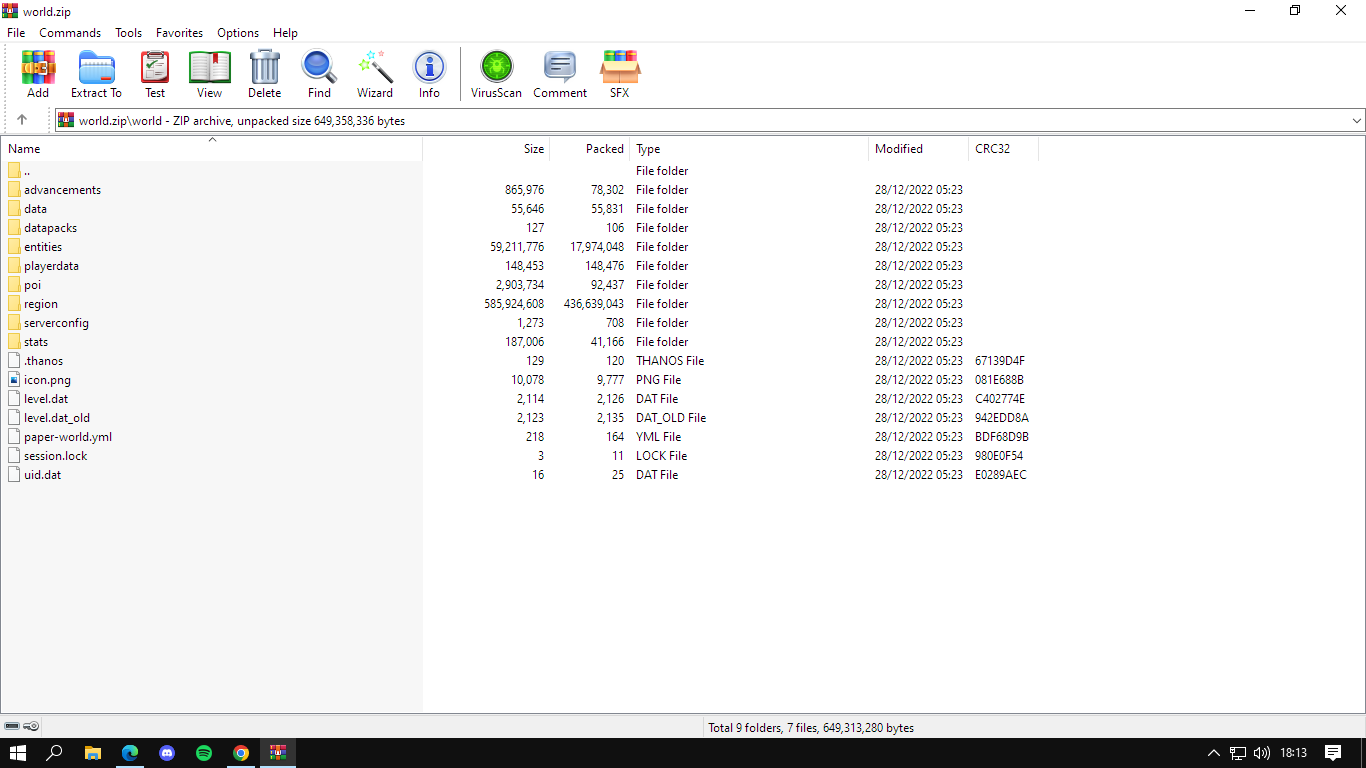Click the WinRAR icon in title bar

tap(10, 11)
